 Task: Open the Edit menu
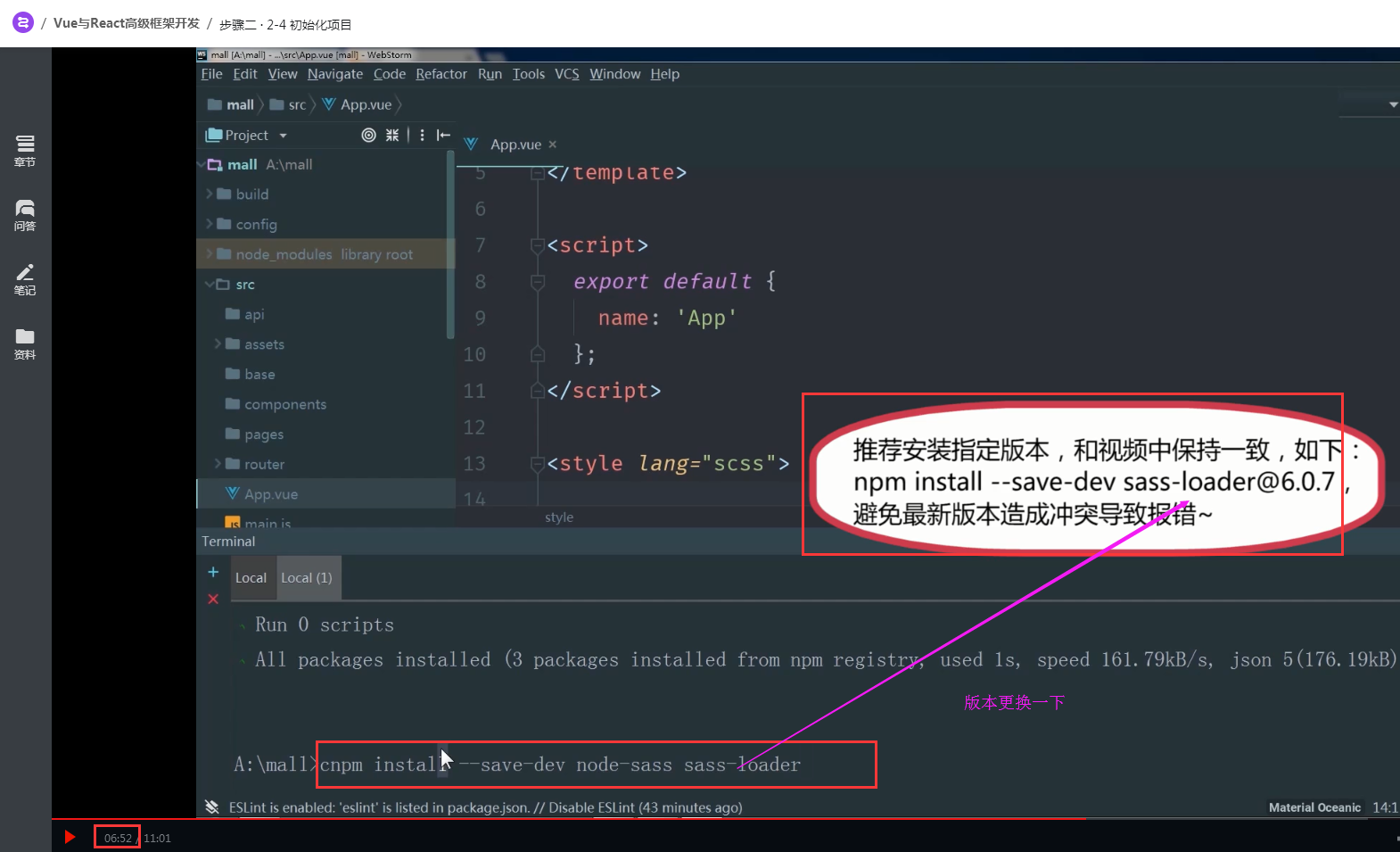(245, 74)
